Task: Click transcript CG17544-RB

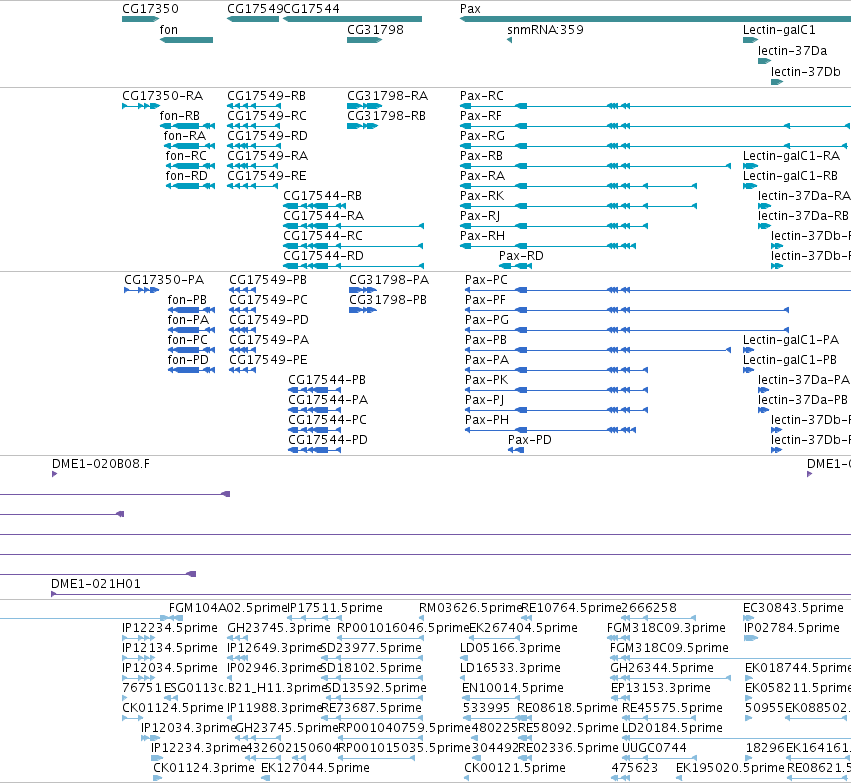Action: [x=315, y=206]
